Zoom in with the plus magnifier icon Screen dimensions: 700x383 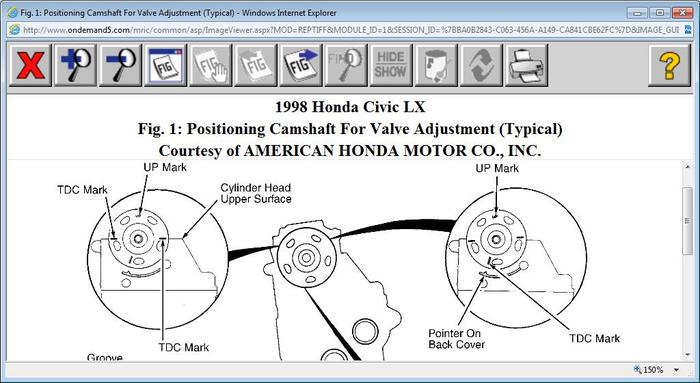click(75, 65)
